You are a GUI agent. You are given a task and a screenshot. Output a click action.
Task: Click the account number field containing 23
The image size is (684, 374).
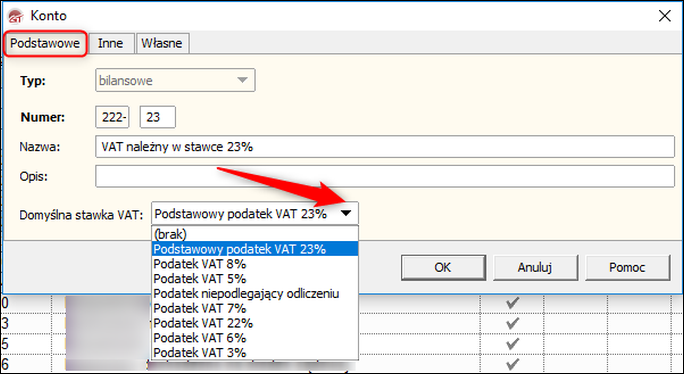[x=157, y=117]
